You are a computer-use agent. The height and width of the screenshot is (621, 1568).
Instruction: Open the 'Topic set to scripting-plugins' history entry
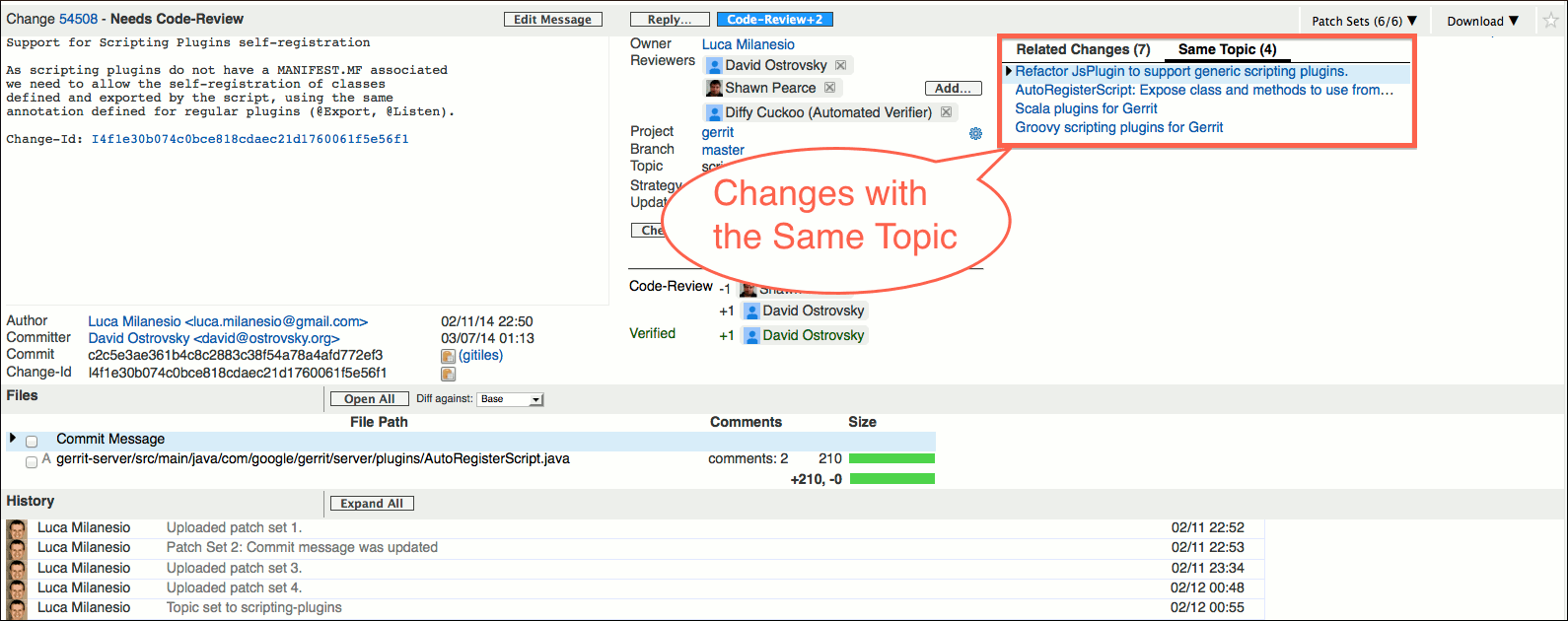(253, 607)
